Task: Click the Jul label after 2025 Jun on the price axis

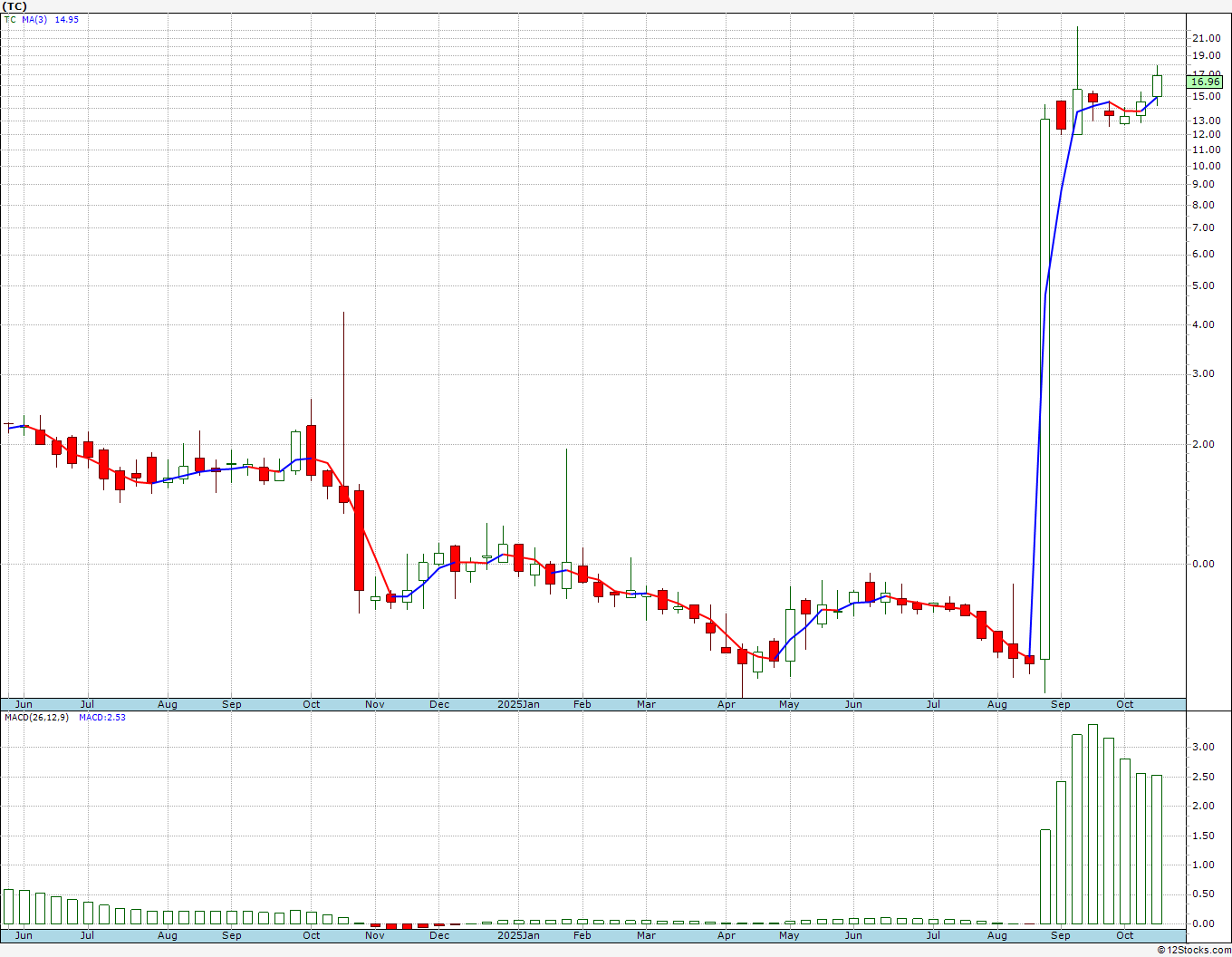Action: (933, 704)
